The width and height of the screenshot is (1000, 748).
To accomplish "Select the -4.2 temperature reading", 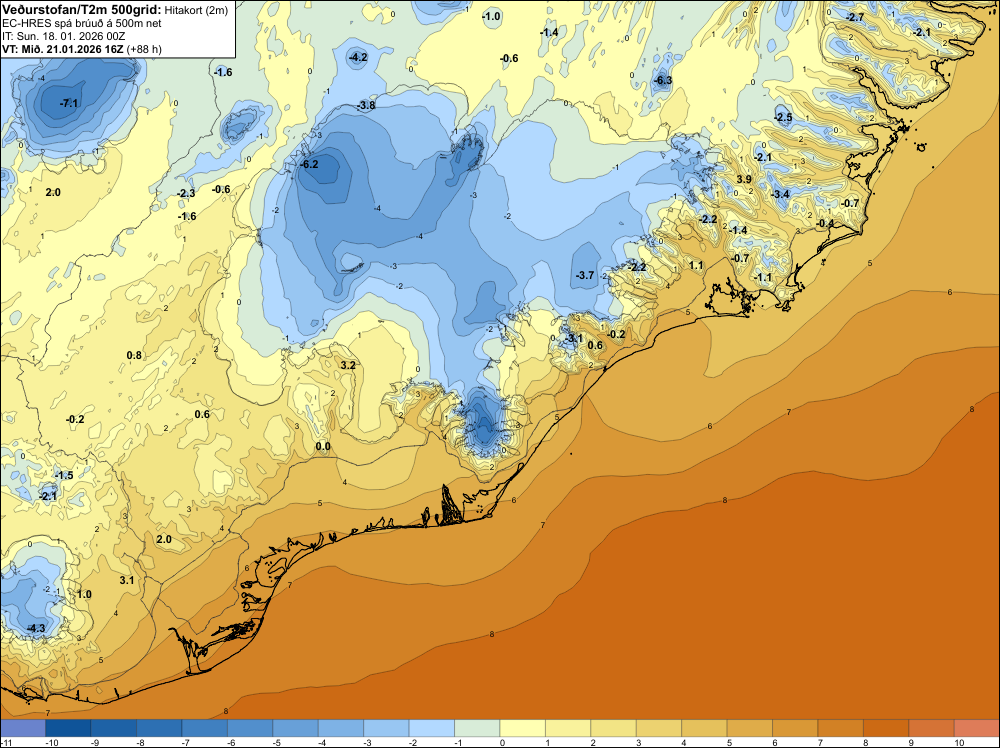I will click(x=358, y=57).
